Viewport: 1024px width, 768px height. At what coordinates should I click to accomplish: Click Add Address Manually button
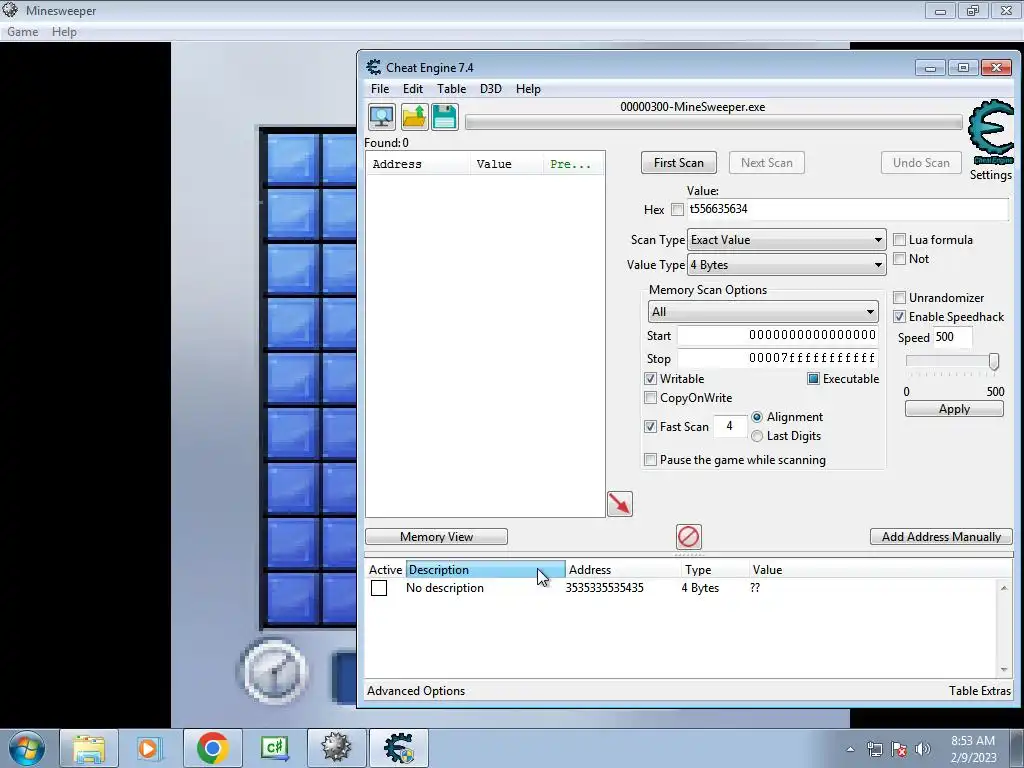(941, 537)
